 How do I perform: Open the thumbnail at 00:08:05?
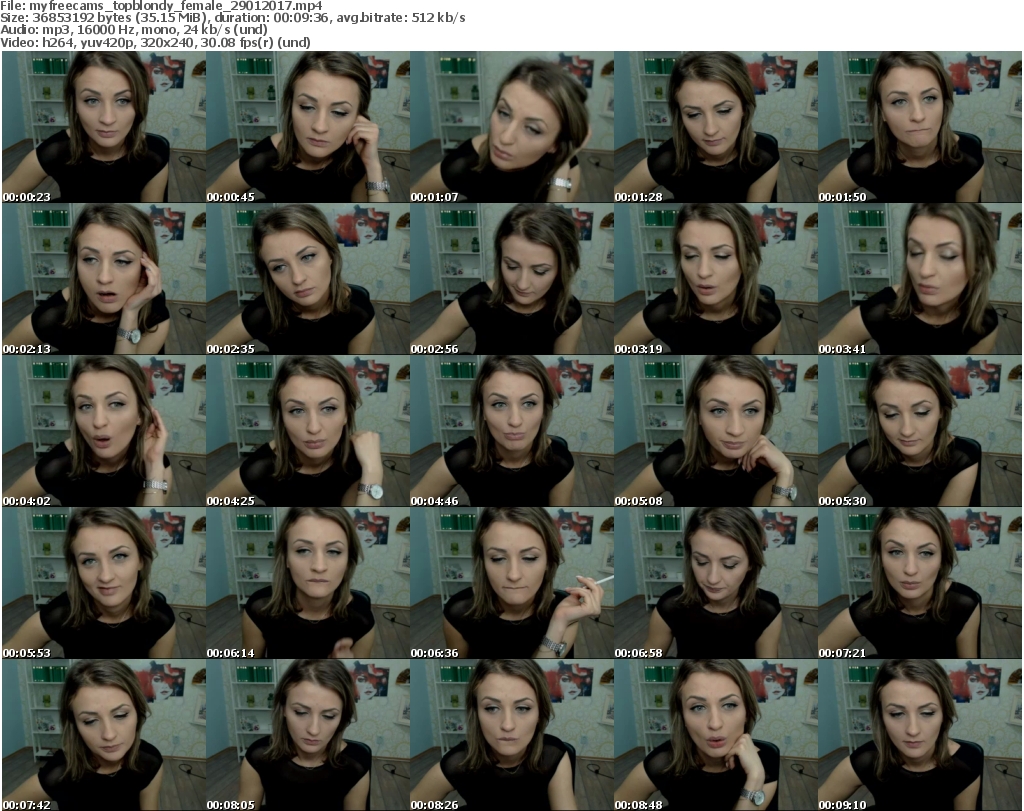307,735
